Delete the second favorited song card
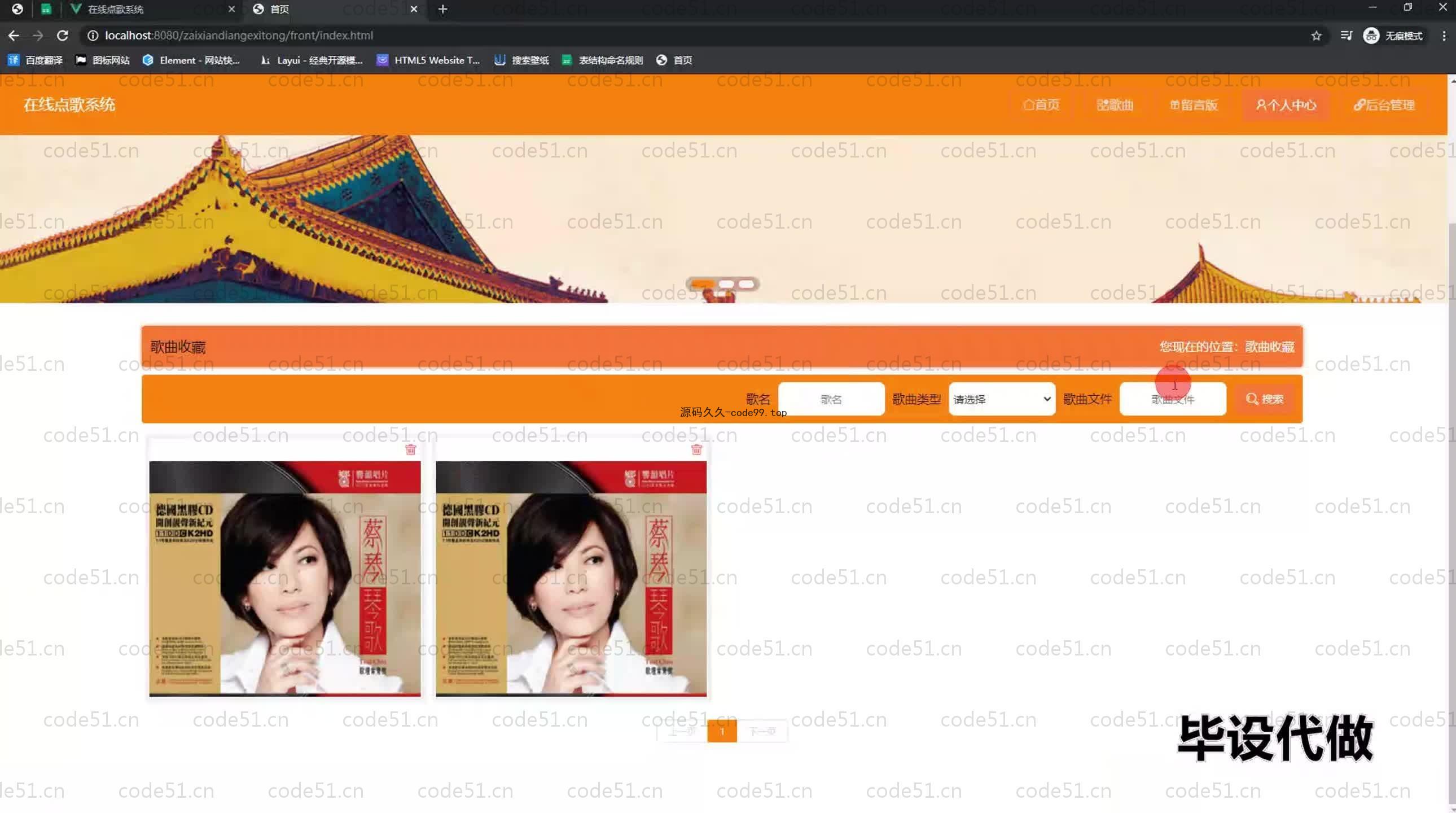1456x813 pixels. coord(696,449)
